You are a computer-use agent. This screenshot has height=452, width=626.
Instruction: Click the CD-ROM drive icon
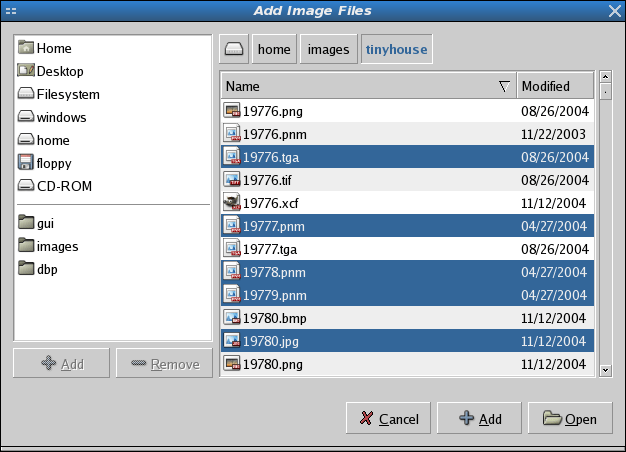(x=26, y=186)
